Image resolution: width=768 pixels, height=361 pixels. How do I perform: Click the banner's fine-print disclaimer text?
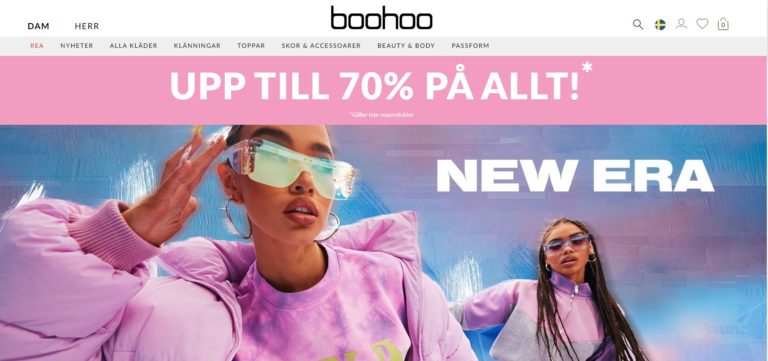tap(382, 115)
